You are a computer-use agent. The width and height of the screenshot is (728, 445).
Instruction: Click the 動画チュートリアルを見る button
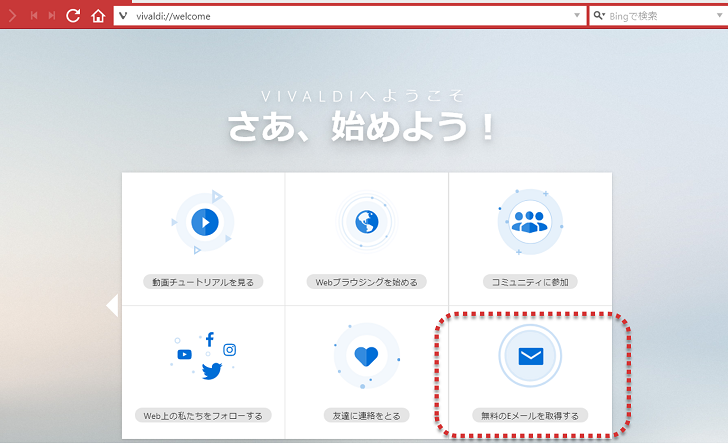click(x=203, y=282)
